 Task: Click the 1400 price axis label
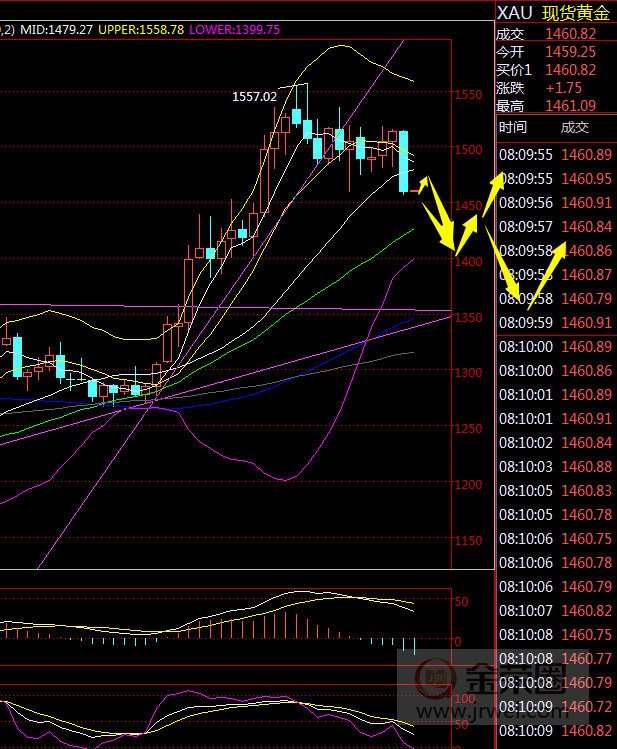(468, 261)
